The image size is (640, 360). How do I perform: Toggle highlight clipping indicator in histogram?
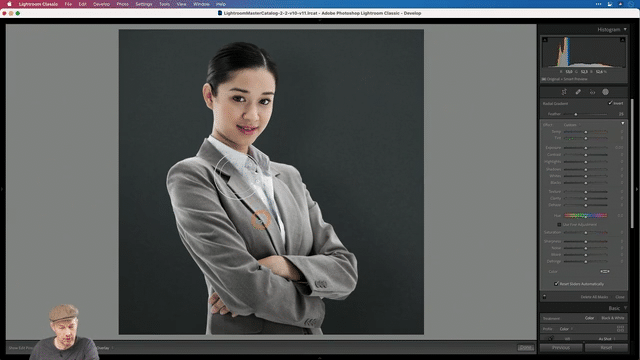pyautogui.click(x=622, y=40)
